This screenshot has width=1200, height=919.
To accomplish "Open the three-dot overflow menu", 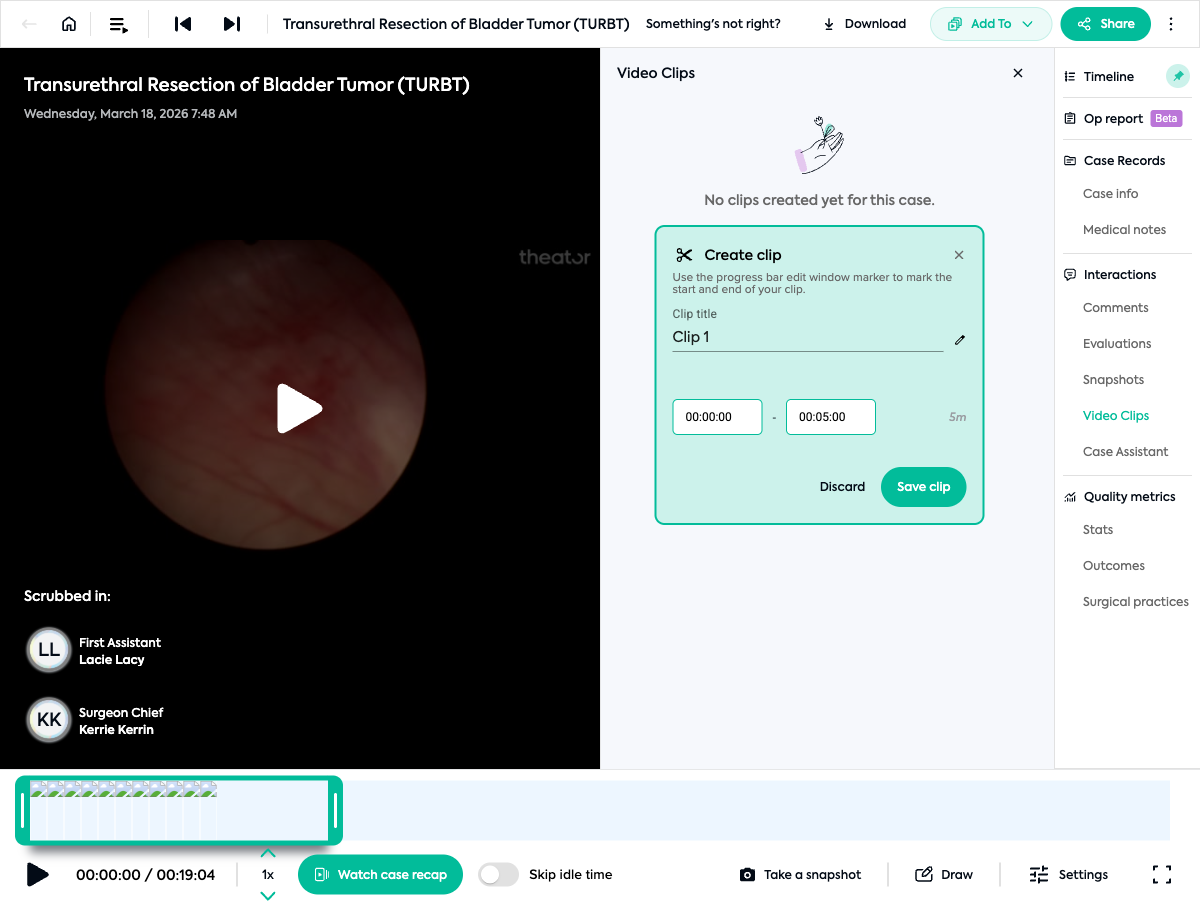I will [x=1171, y=23].
